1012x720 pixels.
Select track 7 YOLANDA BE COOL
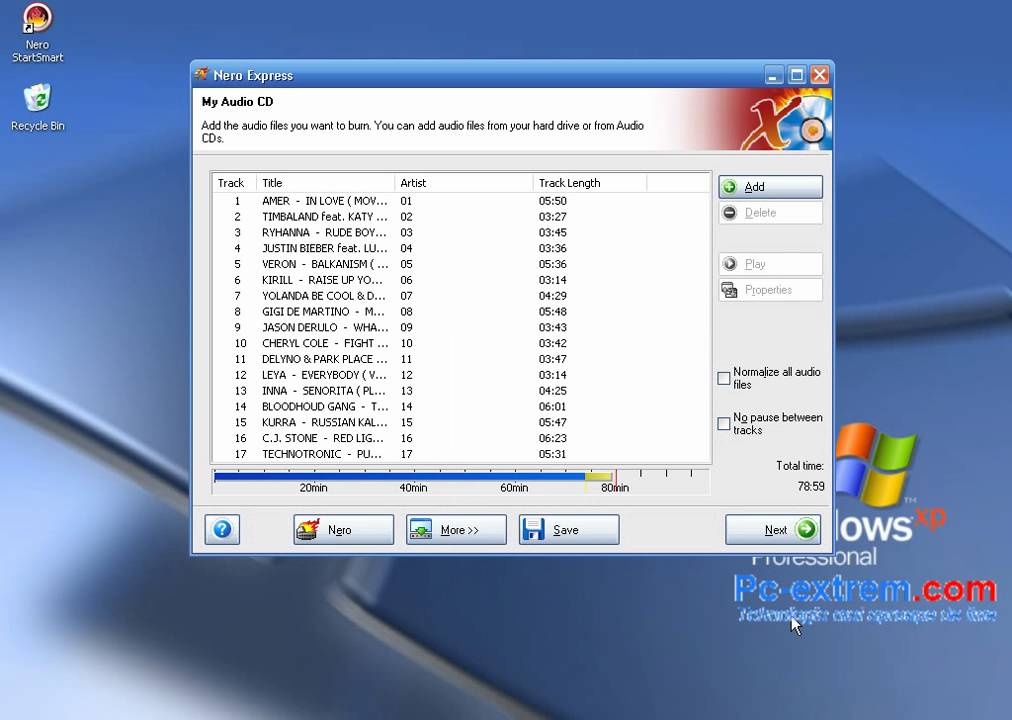[x=461, y=296]
